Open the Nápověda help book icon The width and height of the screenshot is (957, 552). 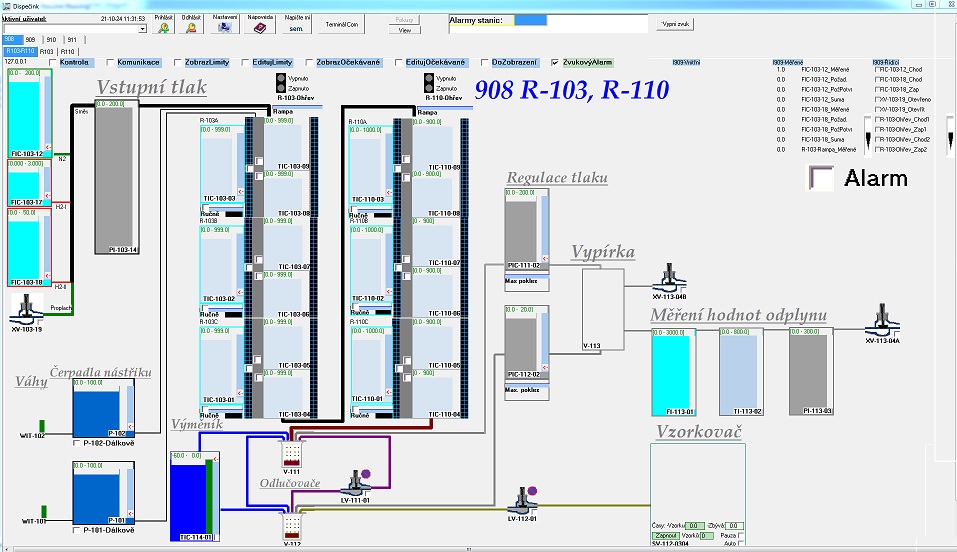(260, 28)
